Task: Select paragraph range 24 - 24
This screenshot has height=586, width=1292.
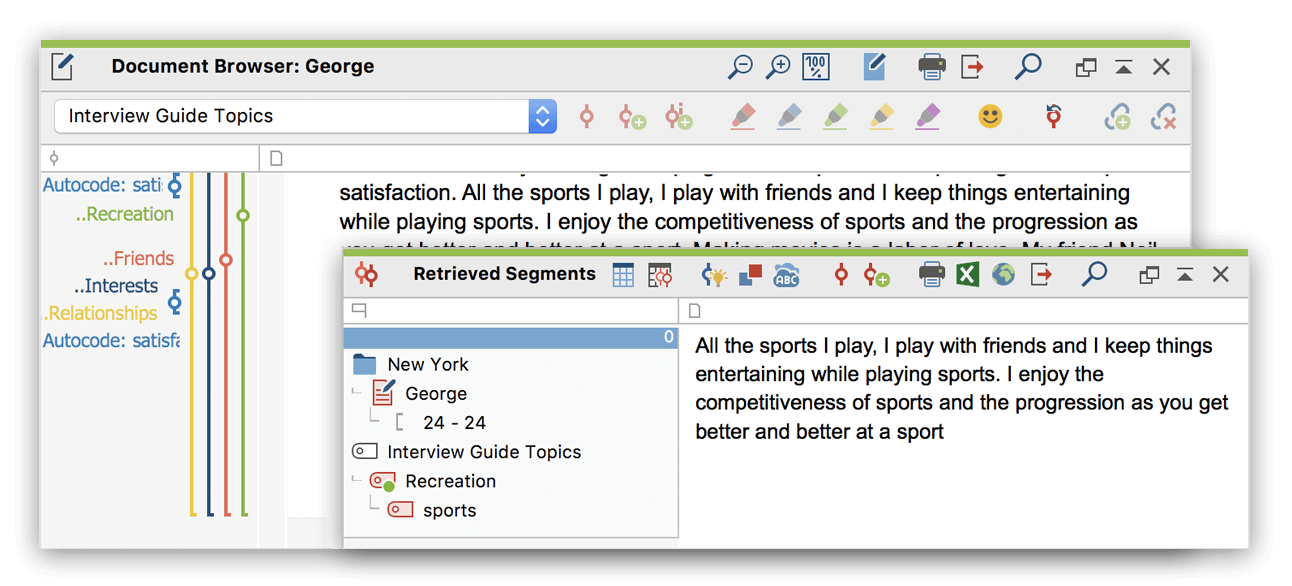Action: coord(454,423)
